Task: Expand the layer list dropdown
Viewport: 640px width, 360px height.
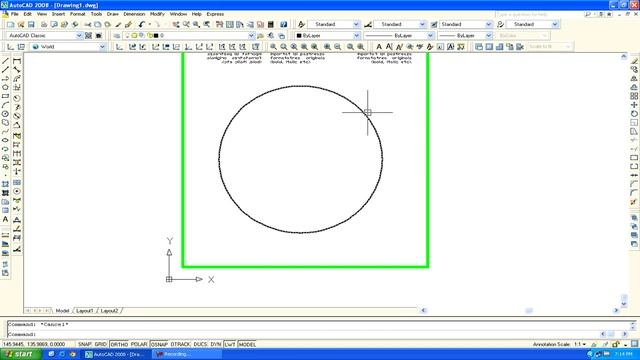Action: click(251, 36)
